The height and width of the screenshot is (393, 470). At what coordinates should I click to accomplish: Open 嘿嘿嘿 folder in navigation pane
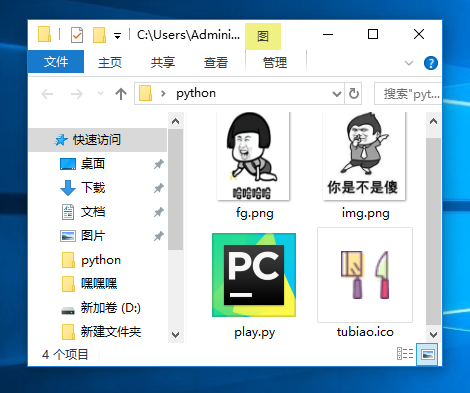(x=99, y=284)
